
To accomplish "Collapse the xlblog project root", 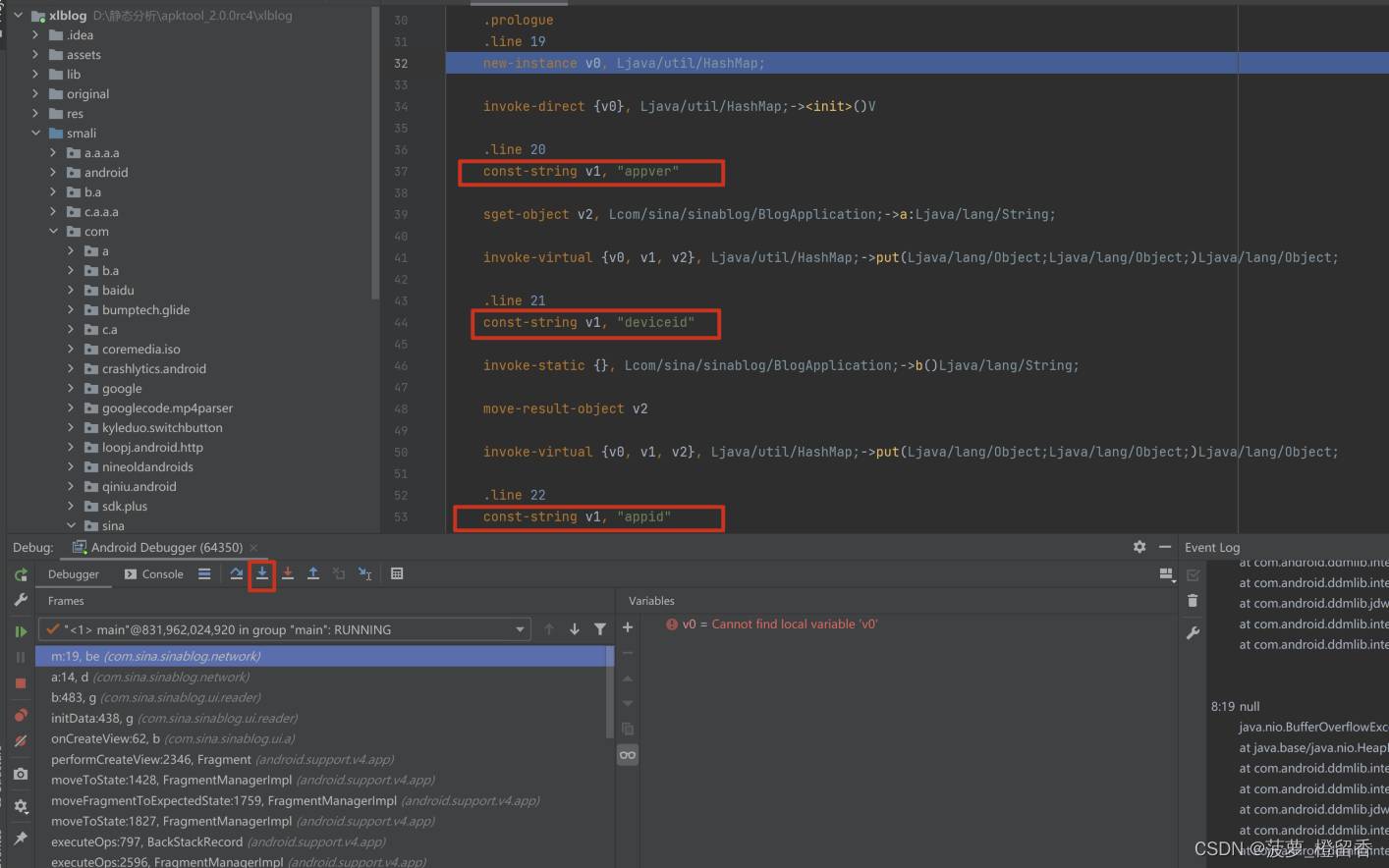I will click(x=19, y=16).
